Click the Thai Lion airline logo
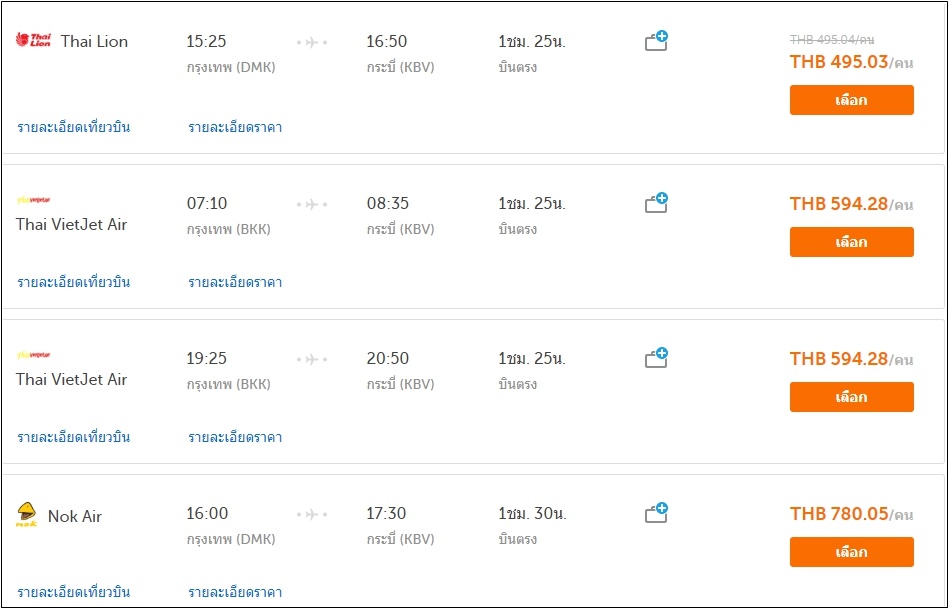The width and height of the screenshot is (949, 609). pyautogui.click(x=33, y=41)
